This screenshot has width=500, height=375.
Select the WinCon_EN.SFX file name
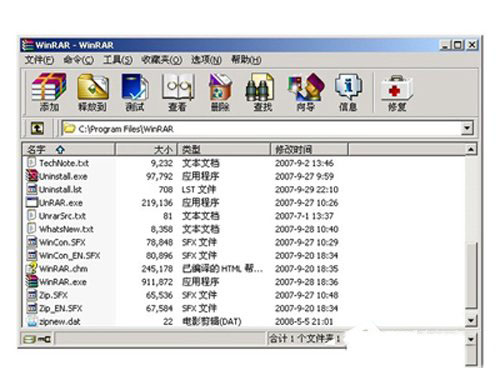pos(70,256)
